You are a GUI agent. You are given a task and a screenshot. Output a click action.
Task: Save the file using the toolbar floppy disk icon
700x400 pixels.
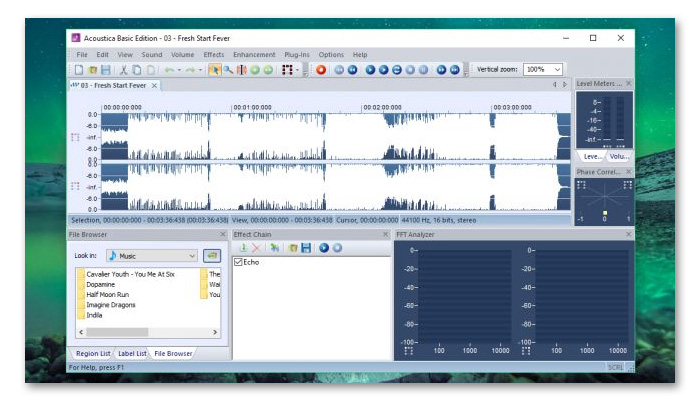coord(105,70)
